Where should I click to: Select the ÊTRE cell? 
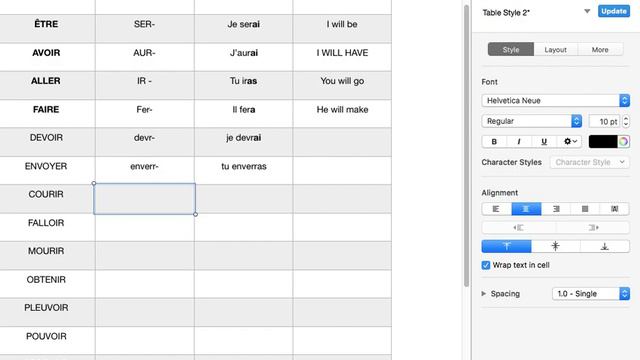(46, 28)
